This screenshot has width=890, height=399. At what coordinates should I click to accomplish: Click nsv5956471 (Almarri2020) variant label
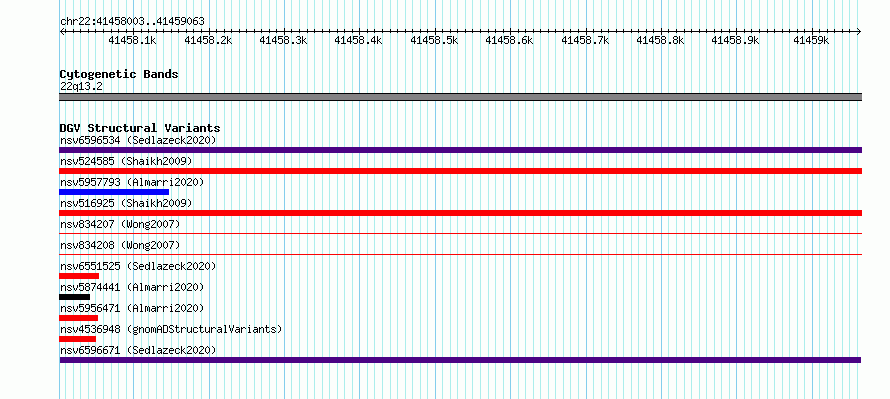tap(132, 308)
